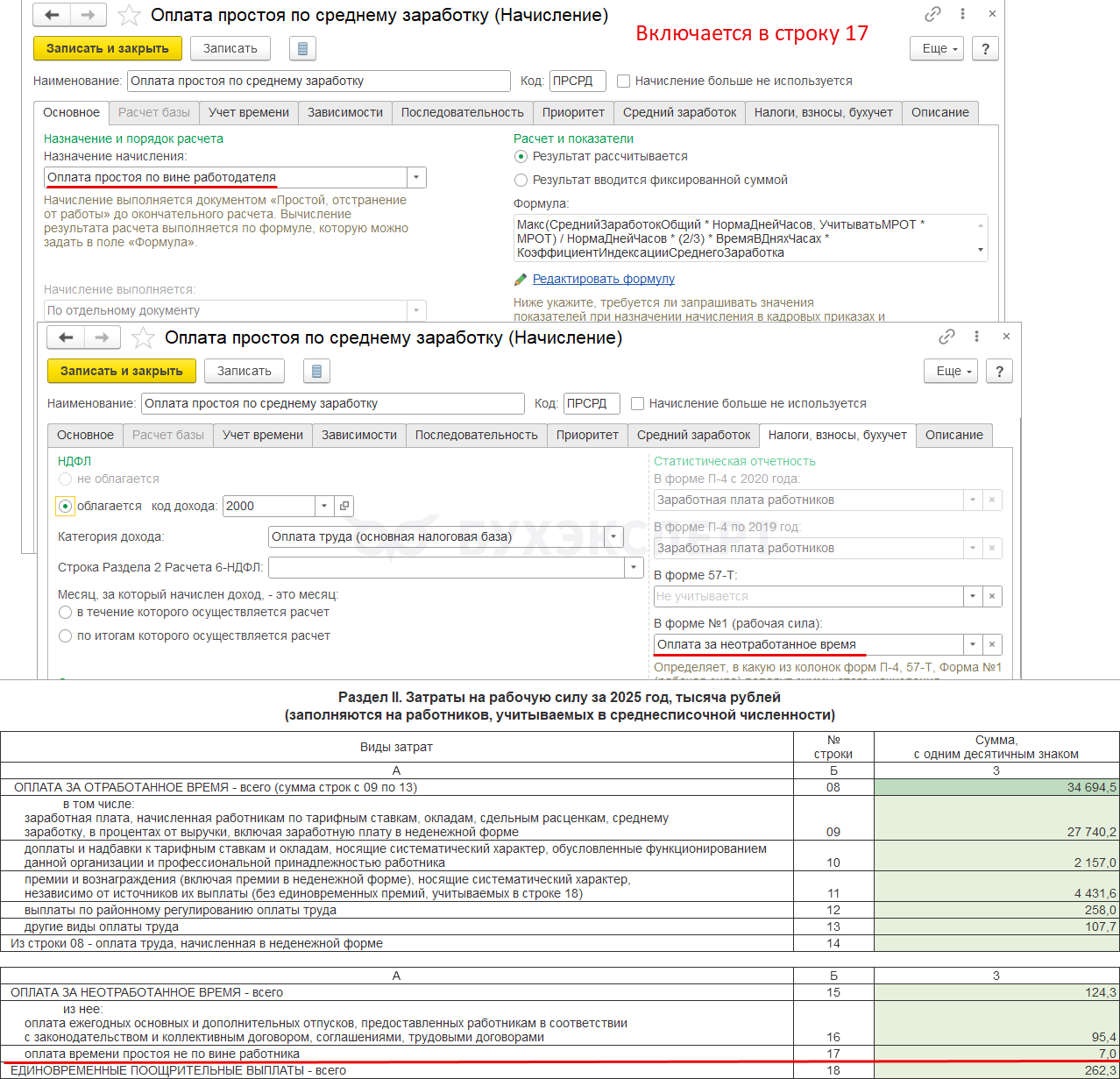This screenshot has height=1079, width=1120.
Task: Select 'по итогам которого осуществляется расчет' option
Action: point(65,635)
